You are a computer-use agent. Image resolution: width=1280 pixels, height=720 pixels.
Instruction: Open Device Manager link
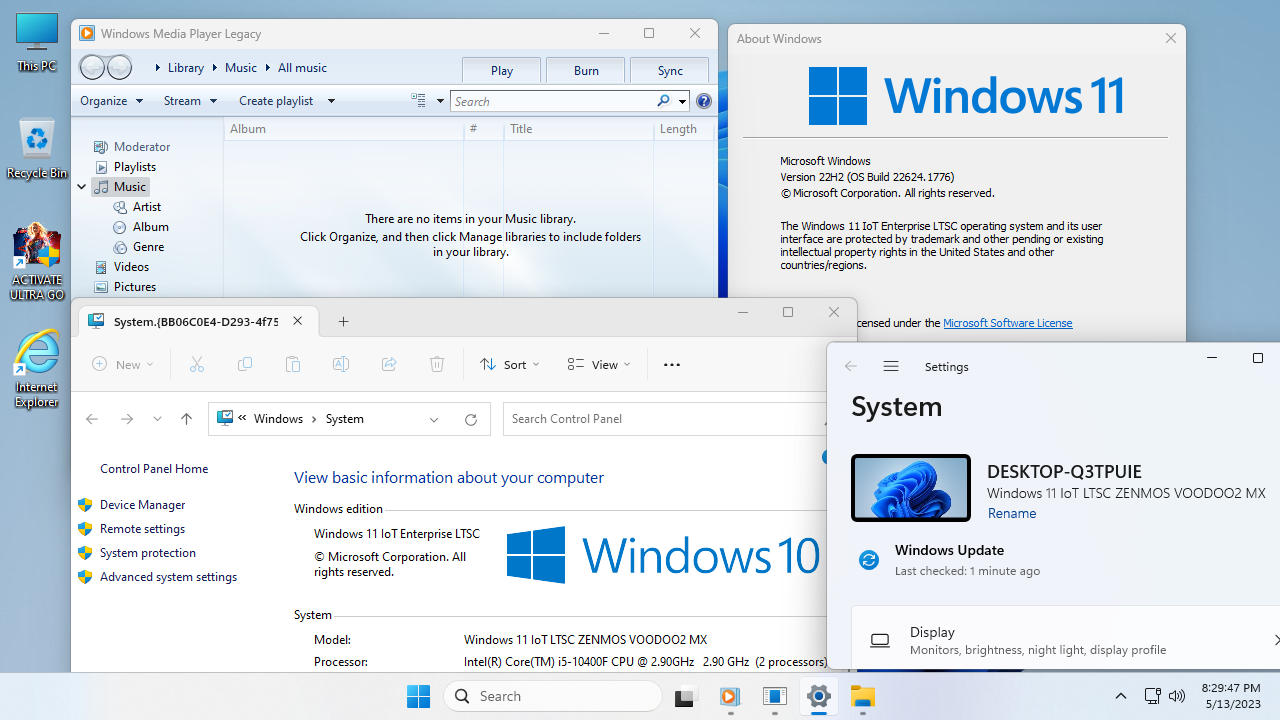point(142,505)
